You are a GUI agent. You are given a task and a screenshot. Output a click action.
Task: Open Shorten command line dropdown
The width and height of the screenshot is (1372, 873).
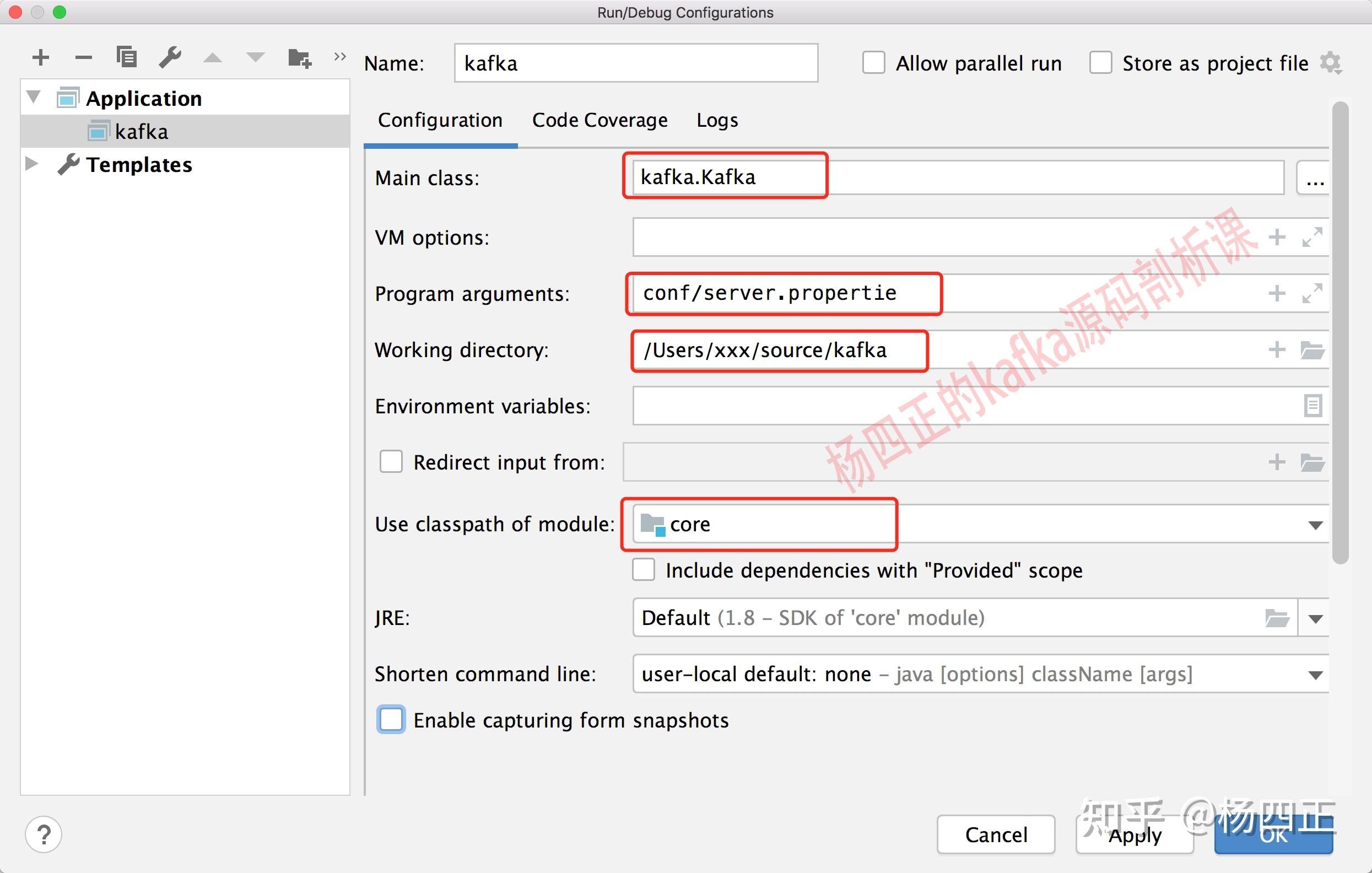1315,675
